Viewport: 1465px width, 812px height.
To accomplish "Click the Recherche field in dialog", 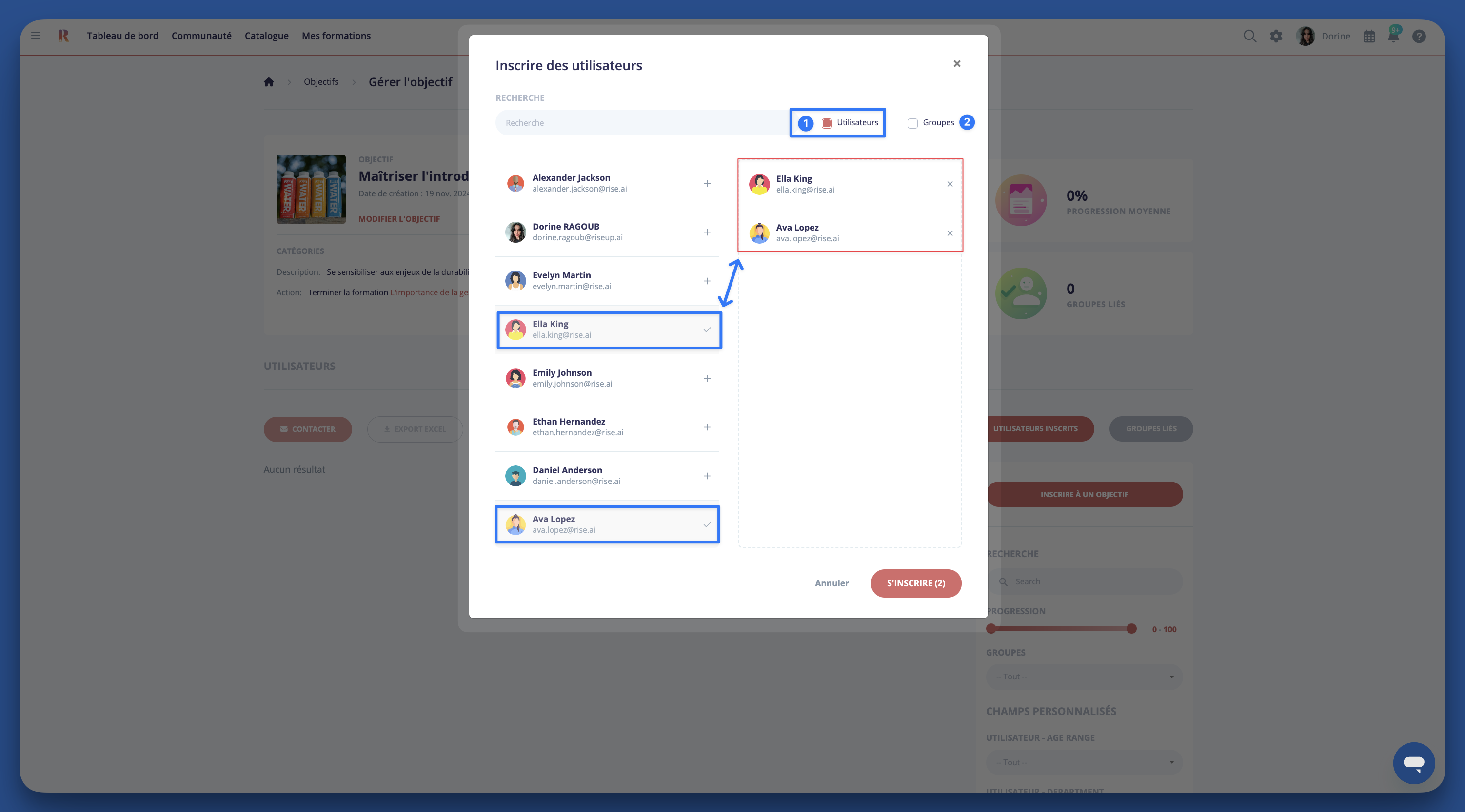I will (x=643, y=123).
